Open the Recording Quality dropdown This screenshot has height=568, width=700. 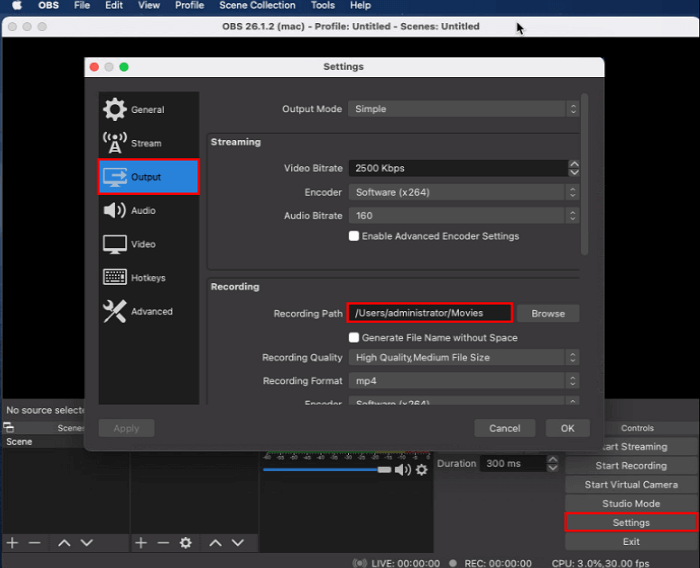point(463,357)
